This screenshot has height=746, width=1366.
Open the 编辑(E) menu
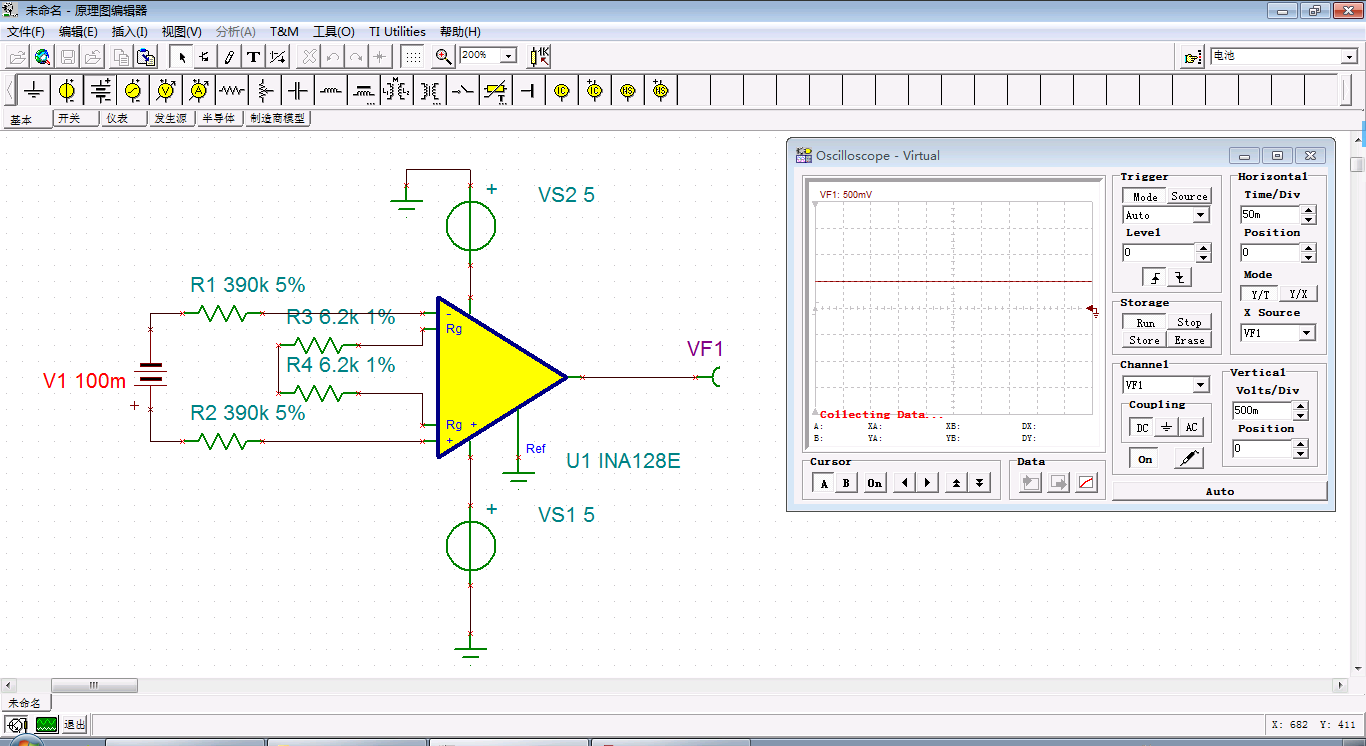78,32
